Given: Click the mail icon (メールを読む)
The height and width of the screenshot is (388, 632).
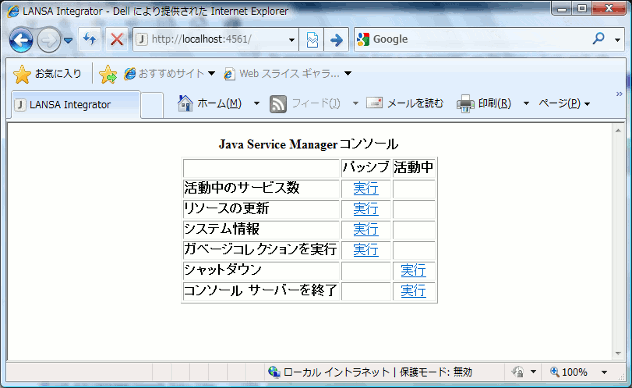Looking at the screenshot, I should 374,103.
